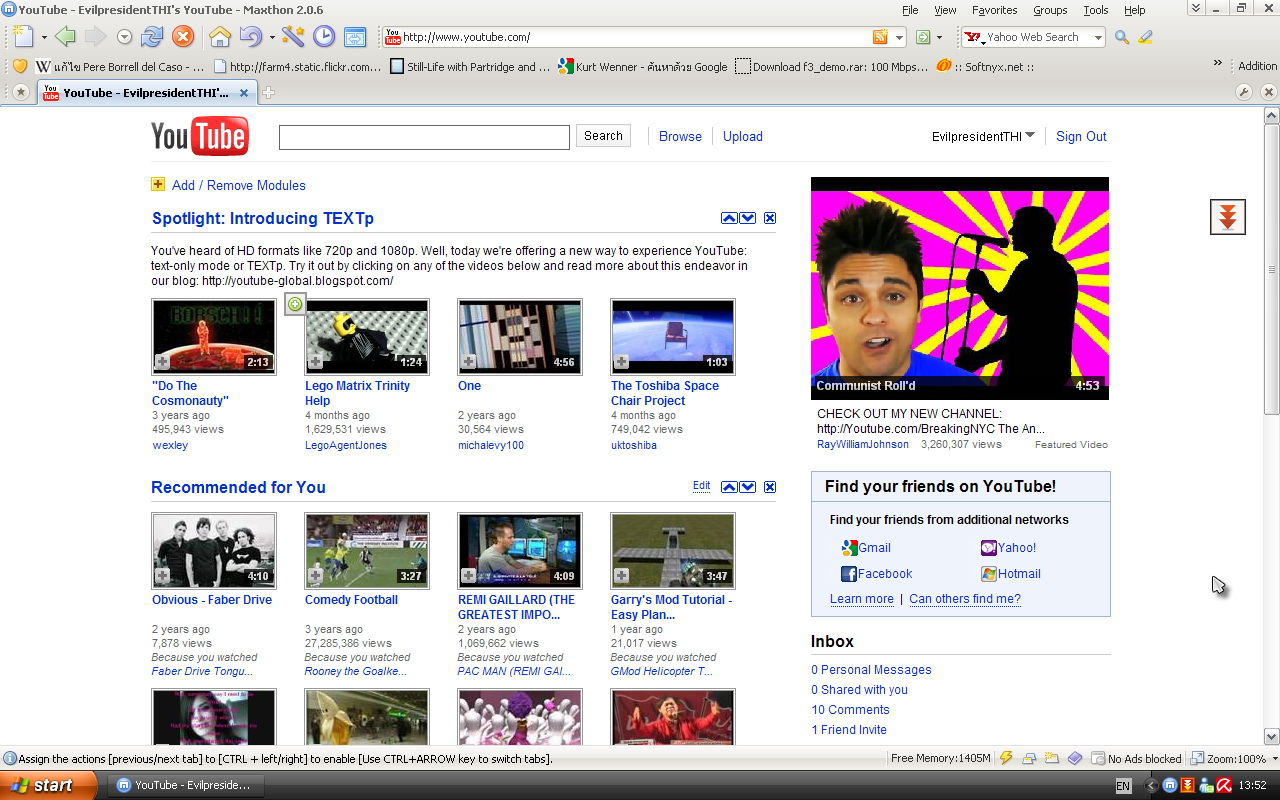Viewport: 1280px width, 800px height.
Task: Click the YouTube Search button
Action: pyautogui.click(x=603, y=136)
